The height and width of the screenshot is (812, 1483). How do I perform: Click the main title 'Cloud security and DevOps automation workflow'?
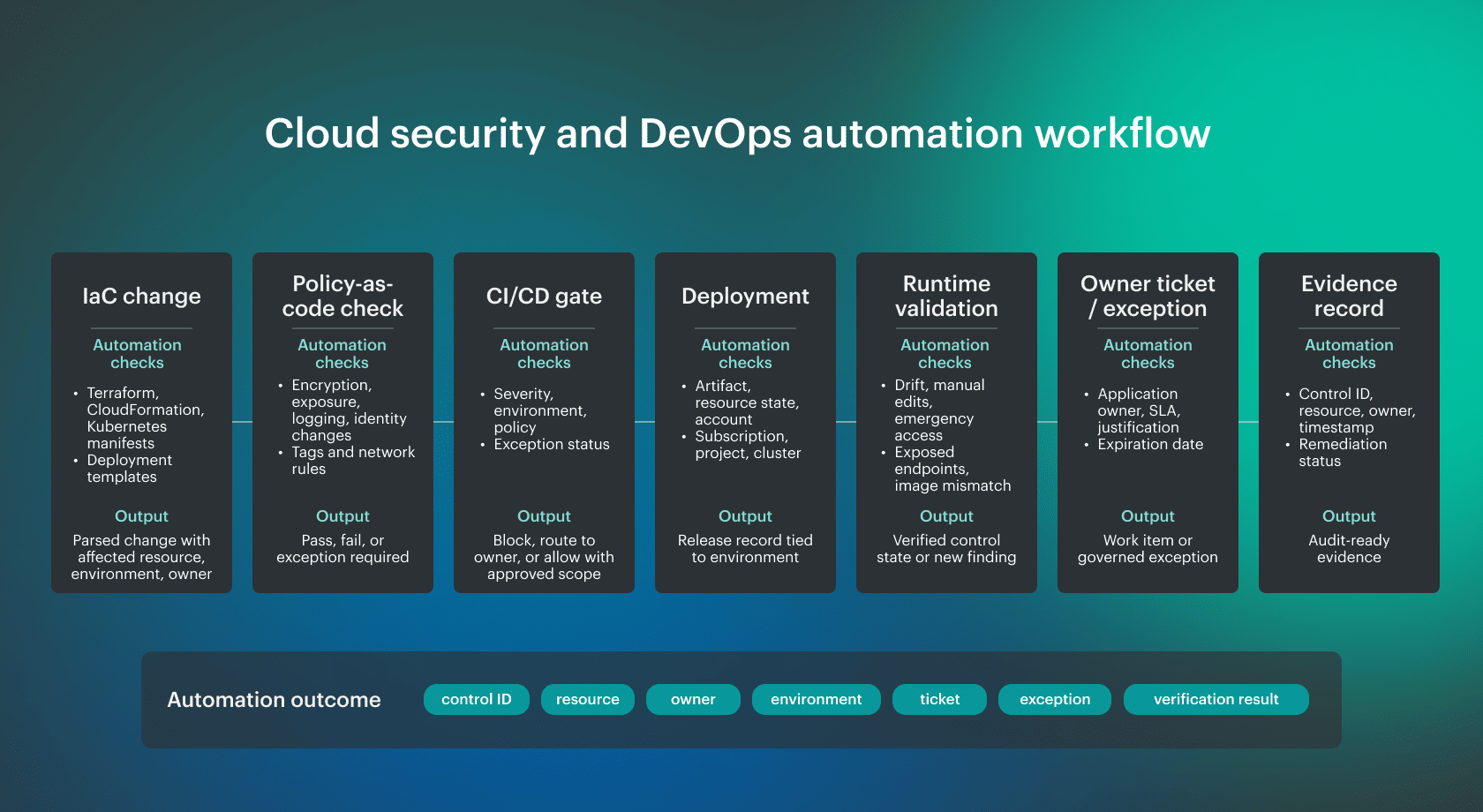point(738,133)
